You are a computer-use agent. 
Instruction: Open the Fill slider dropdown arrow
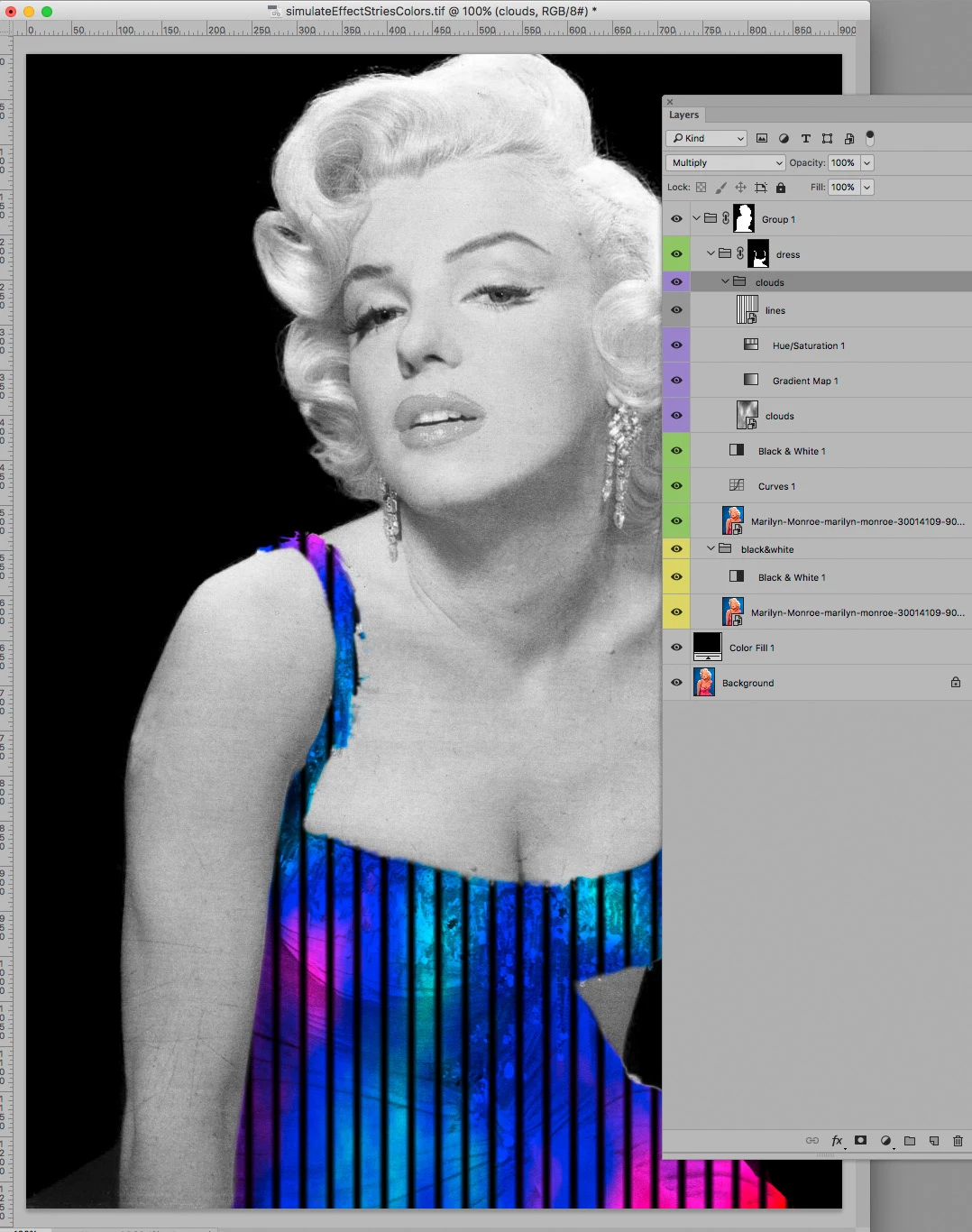(867, 187)
